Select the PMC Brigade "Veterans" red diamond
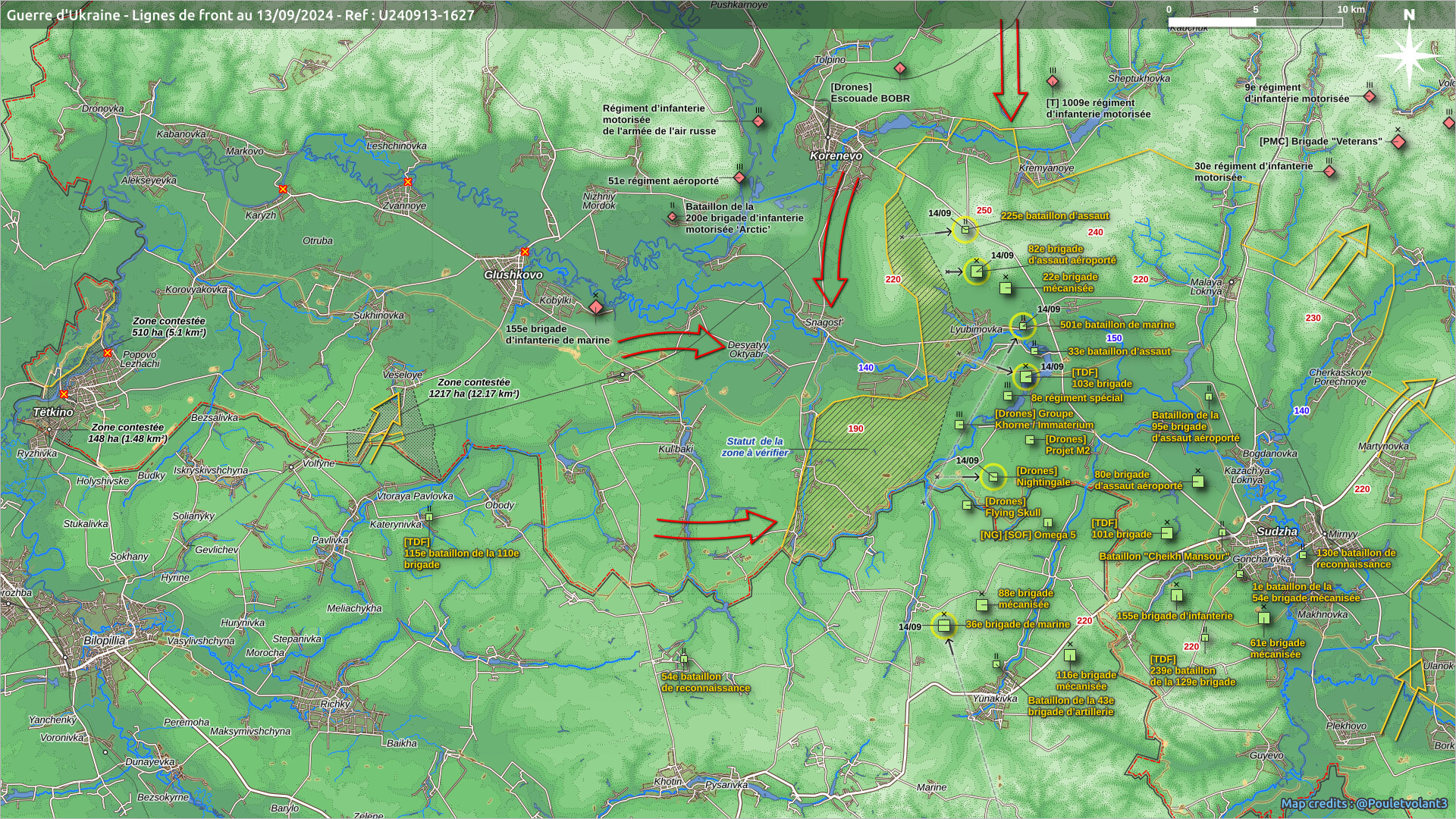This screenshot has height=819, width=1456. (1398, 142)
